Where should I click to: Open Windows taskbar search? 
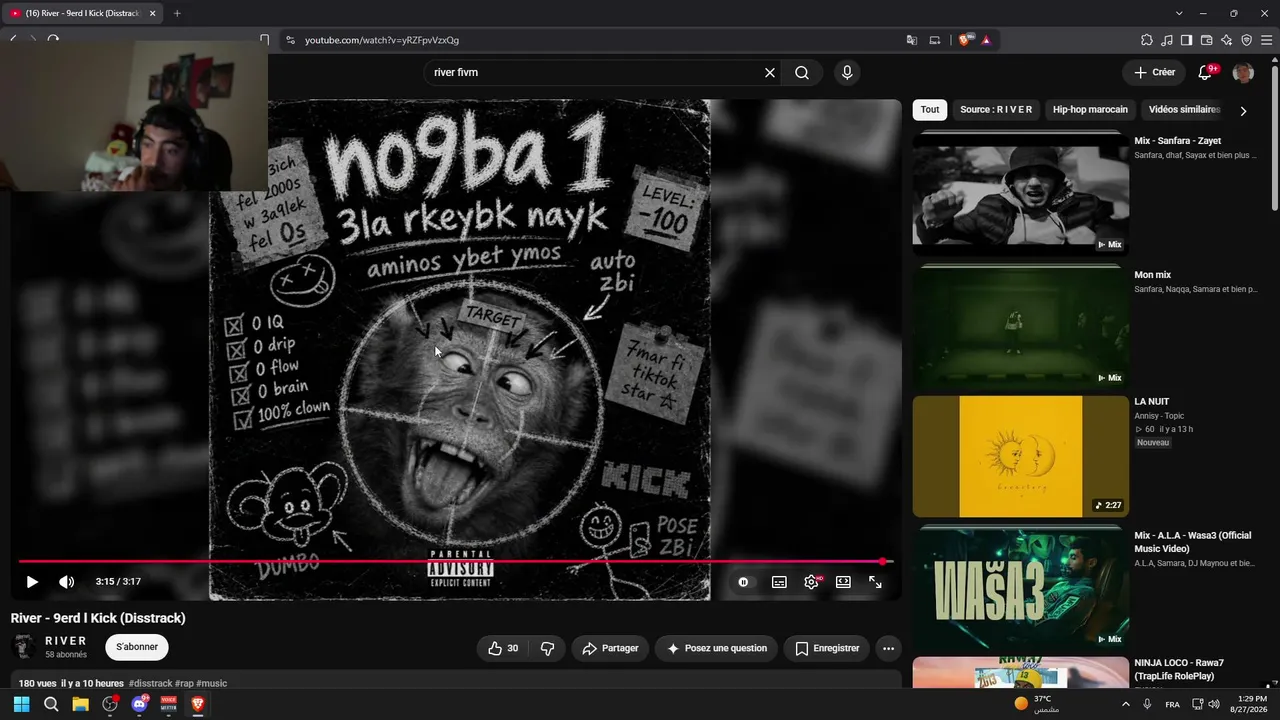(51, 704)
